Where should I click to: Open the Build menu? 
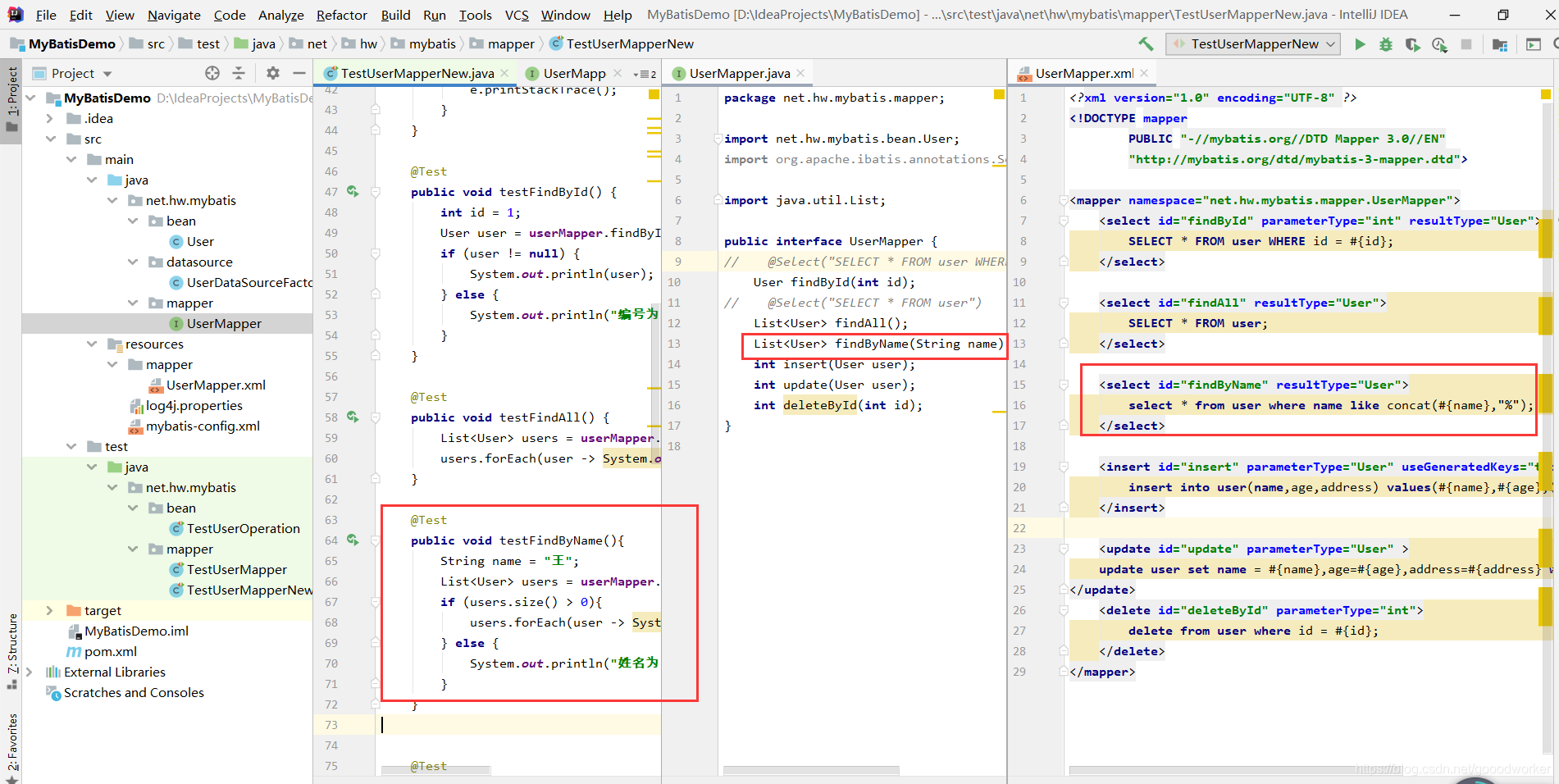(395, 15)
